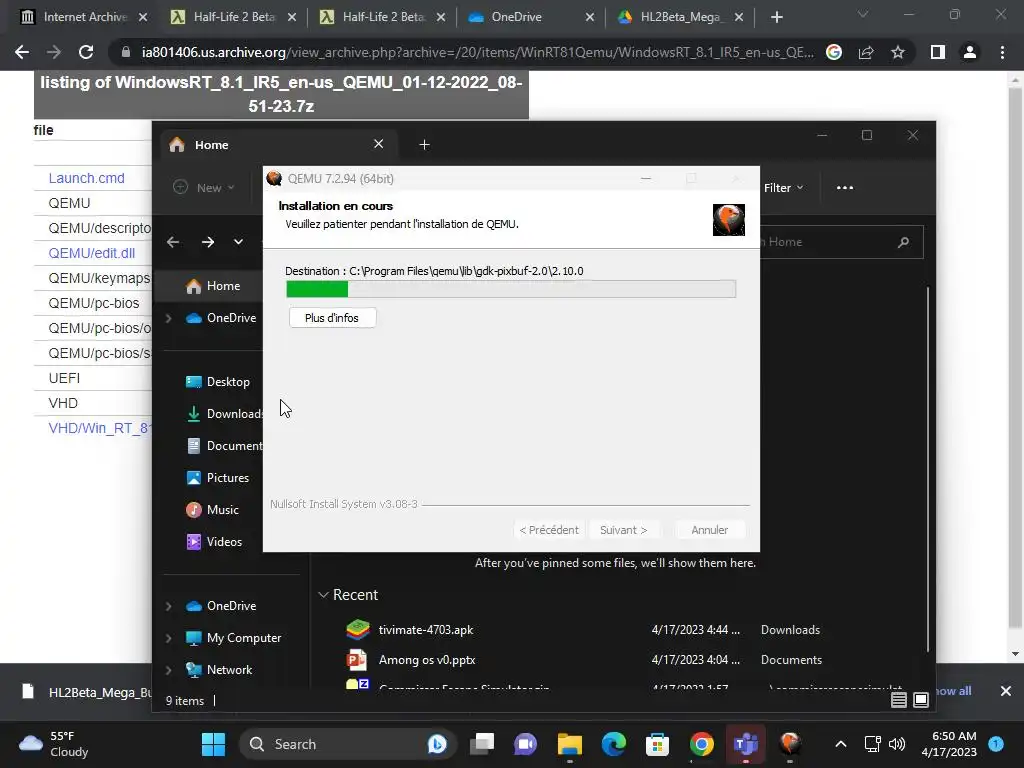Switch to HL2Beta_Mega browser tab
Screen dimensions: 1024x768
[x=680, y=17]
